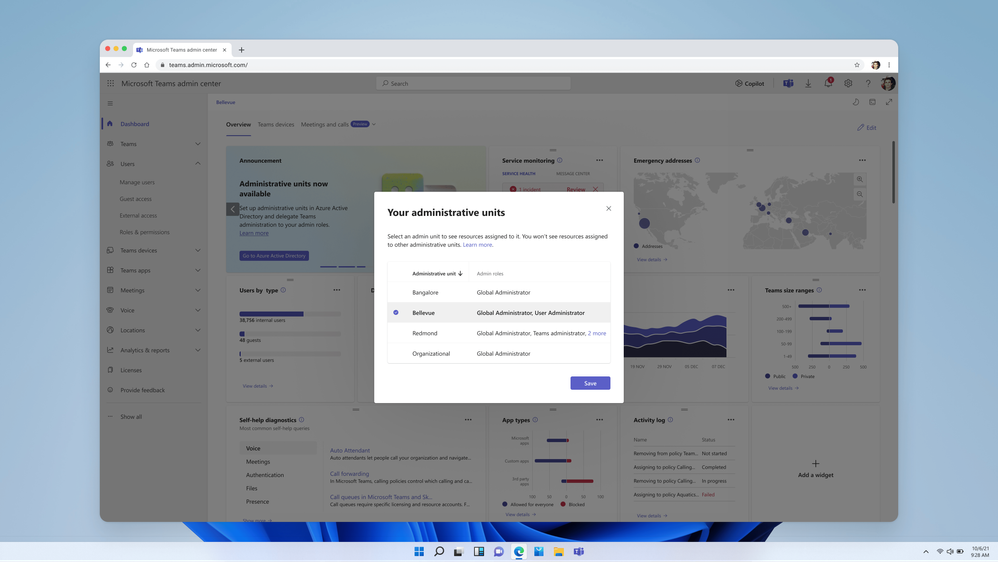Open Microsoft Edge from the taskbar

tap(519, 551)
